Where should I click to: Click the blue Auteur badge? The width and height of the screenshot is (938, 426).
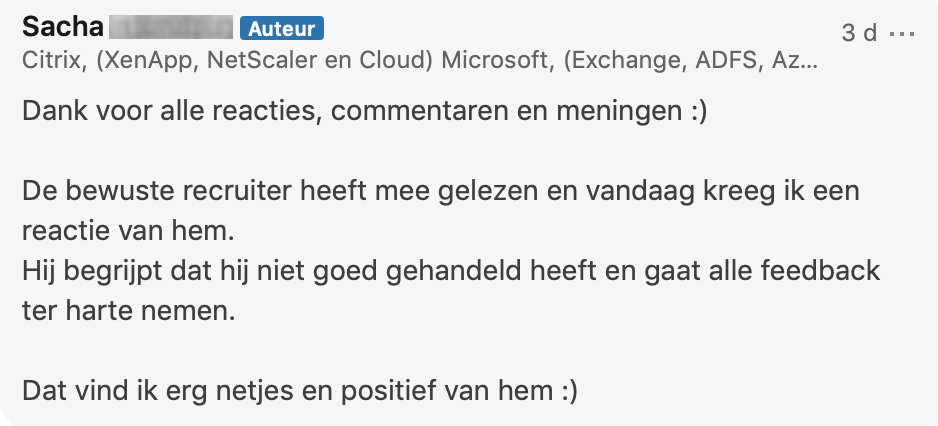(281, 28)
